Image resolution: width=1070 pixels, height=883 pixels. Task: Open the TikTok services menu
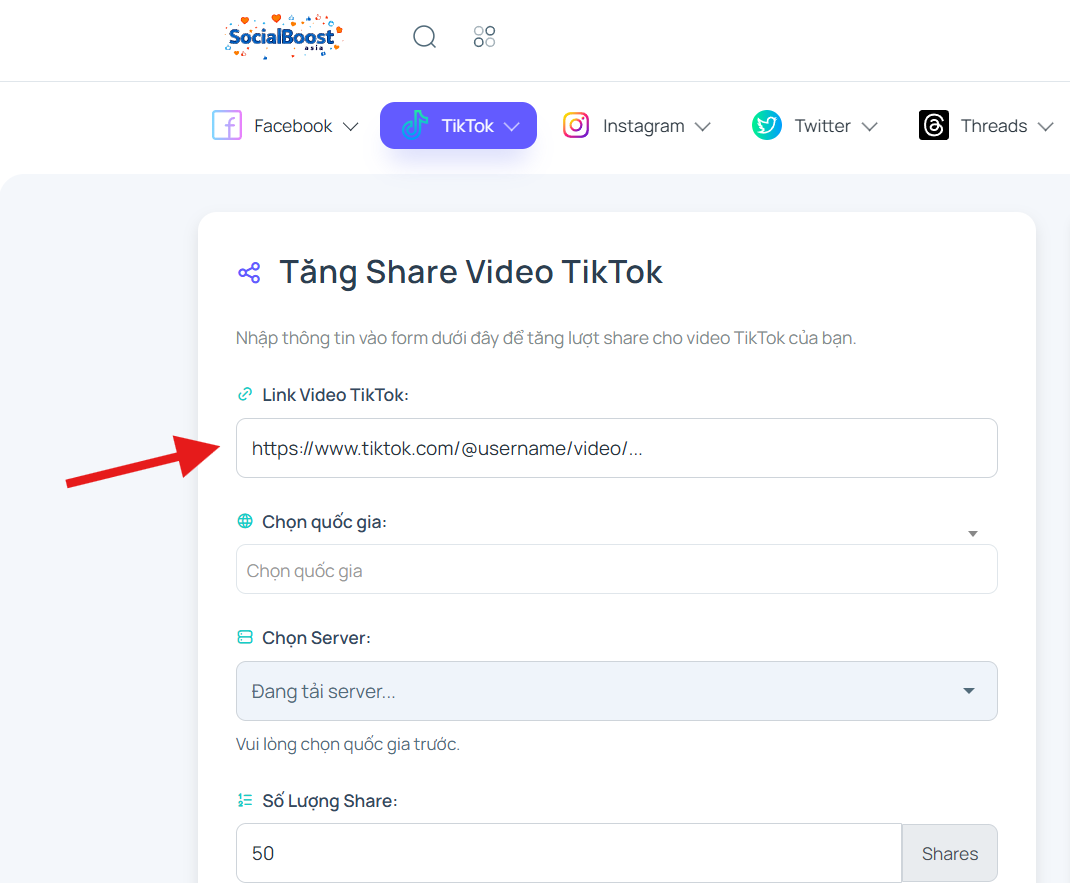[459, 126]
